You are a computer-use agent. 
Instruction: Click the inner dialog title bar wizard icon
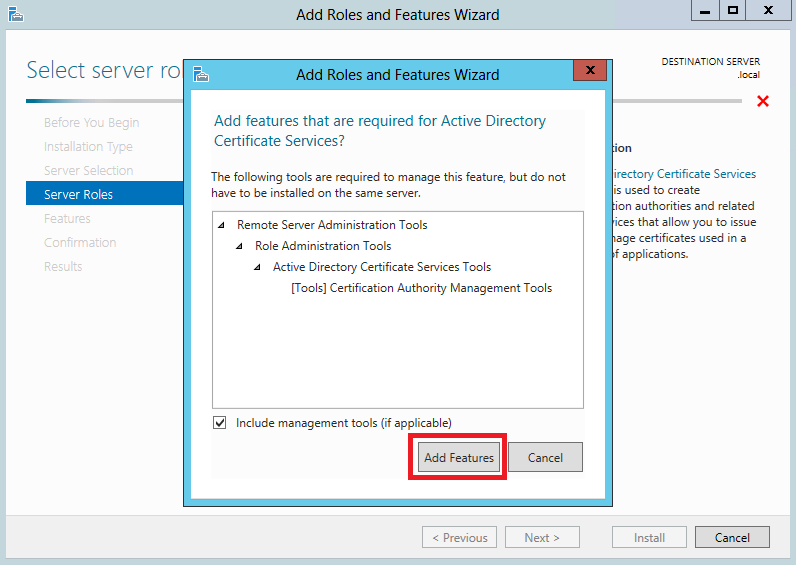coord(201,74)
